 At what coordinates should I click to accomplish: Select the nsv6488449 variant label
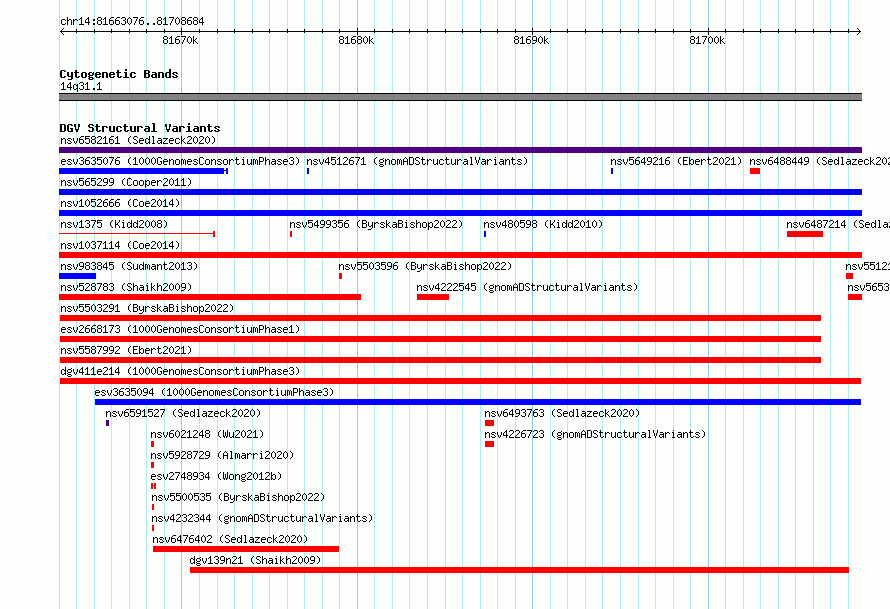coord(819,161)
